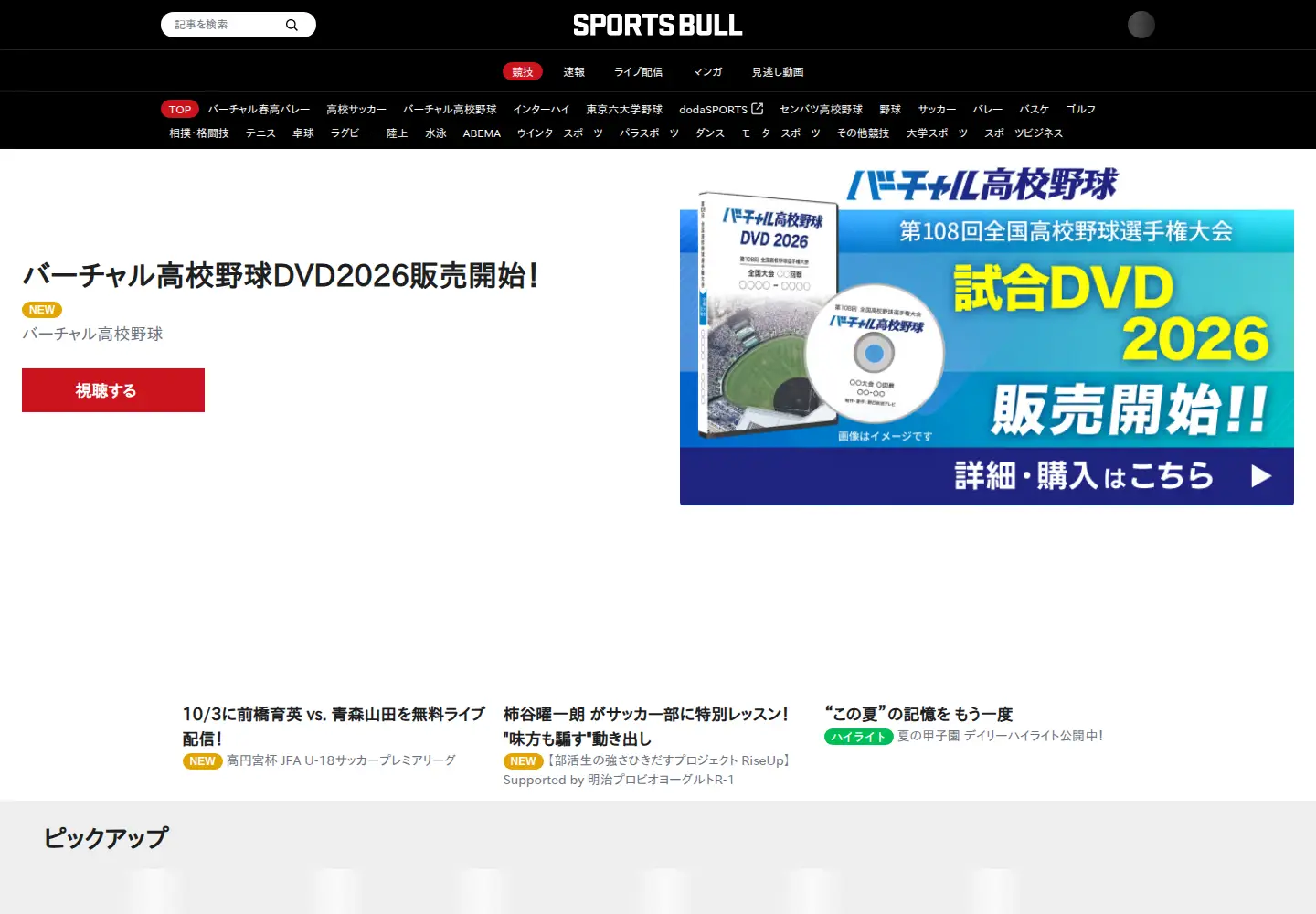The width and height of the screenshot is (1316, 914).
Task: Open “この夏”の記憶を もう一度 article
Action: [x=919, y=714]
